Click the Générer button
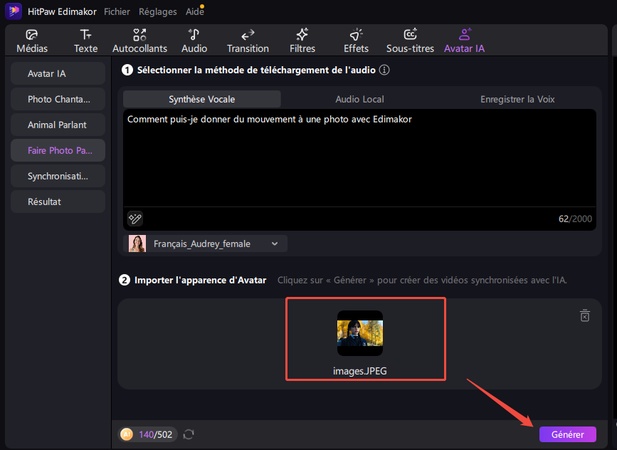The image size is (617, 450). coord(567,434)
